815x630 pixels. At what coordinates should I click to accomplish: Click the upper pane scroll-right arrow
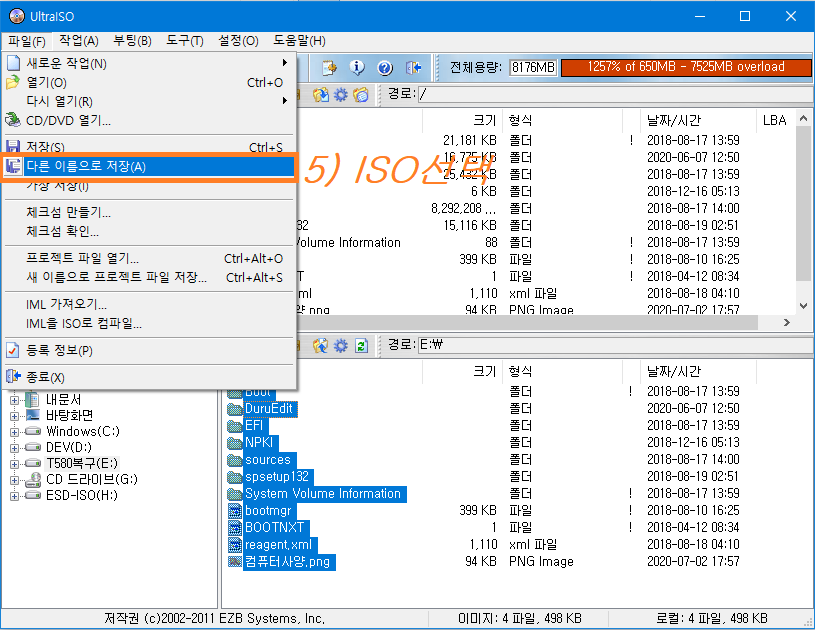[787, 323]
